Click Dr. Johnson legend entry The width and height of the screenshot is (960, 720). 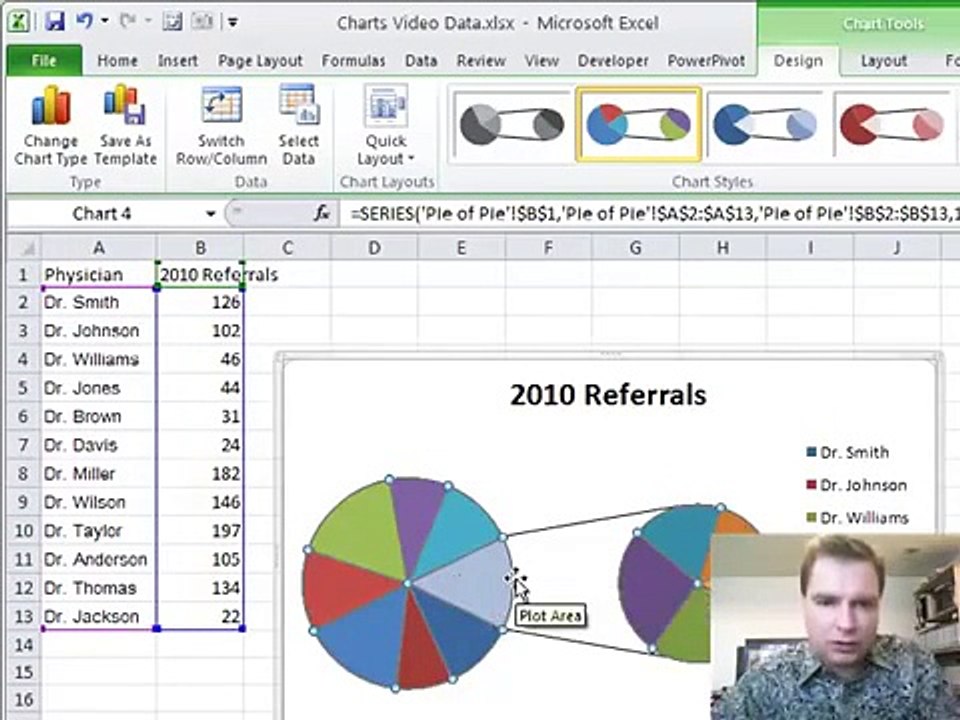click(857, 485)
